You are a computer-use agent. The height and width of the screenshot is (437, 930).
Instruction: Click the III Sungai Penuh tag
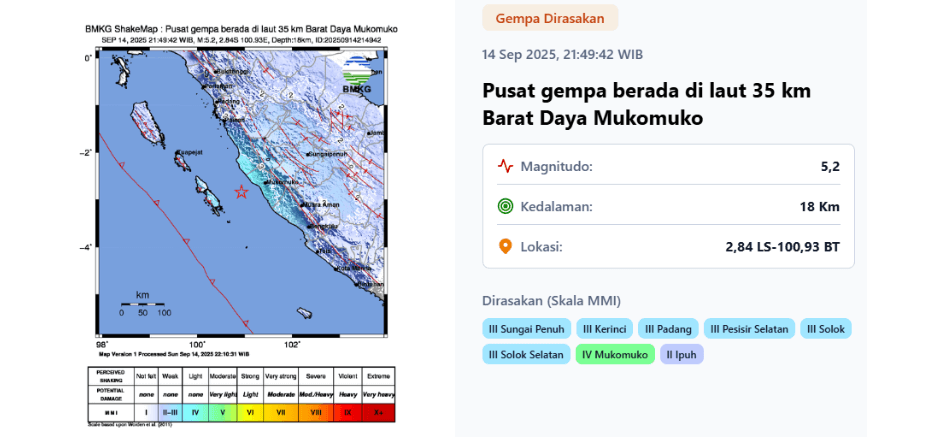click(x=526, y=328)
